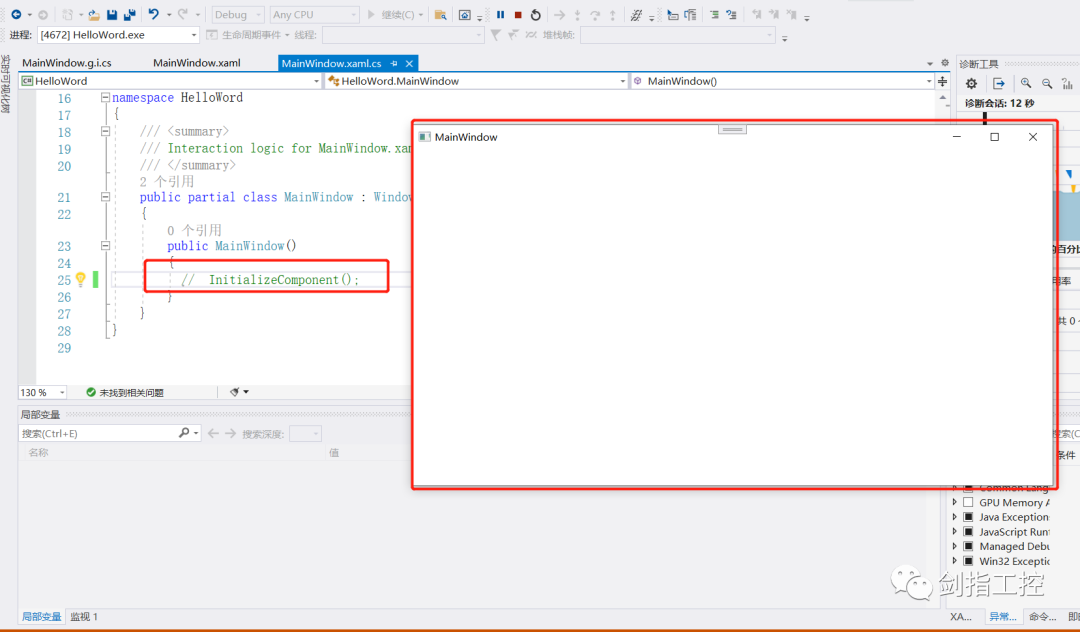
Task: Click the settings gear in 诊断工具 panel
Action: (969, 84)
